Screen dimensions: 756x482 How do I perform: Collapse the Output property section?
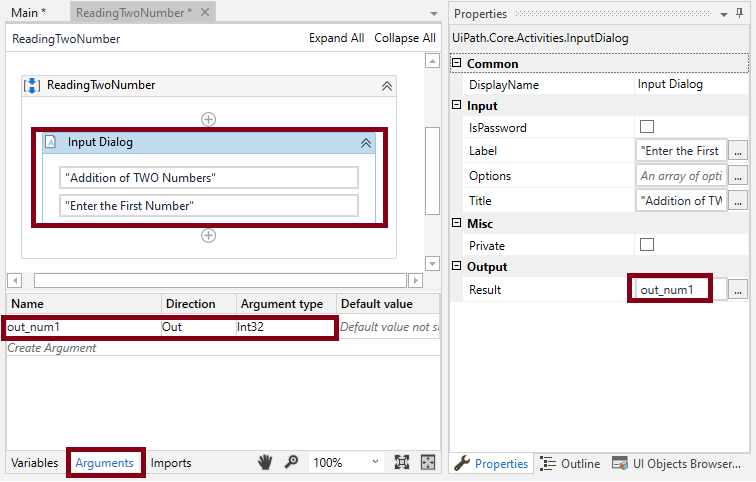pos(457,266)
